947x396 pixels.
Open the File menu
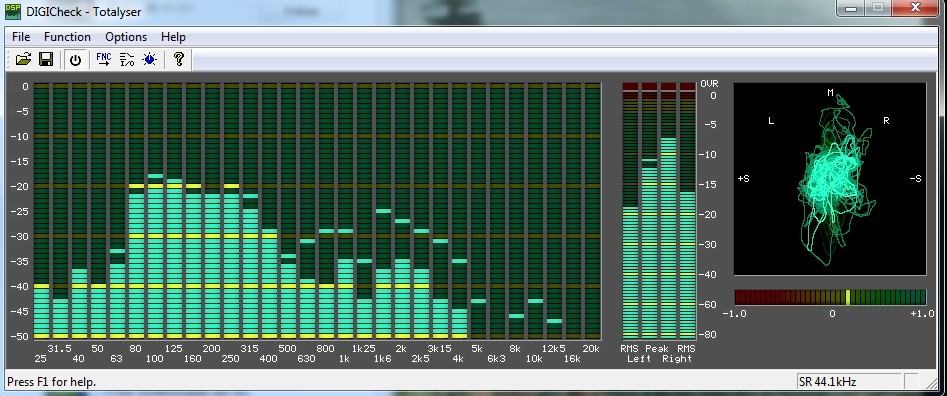(x=21, y=37)
